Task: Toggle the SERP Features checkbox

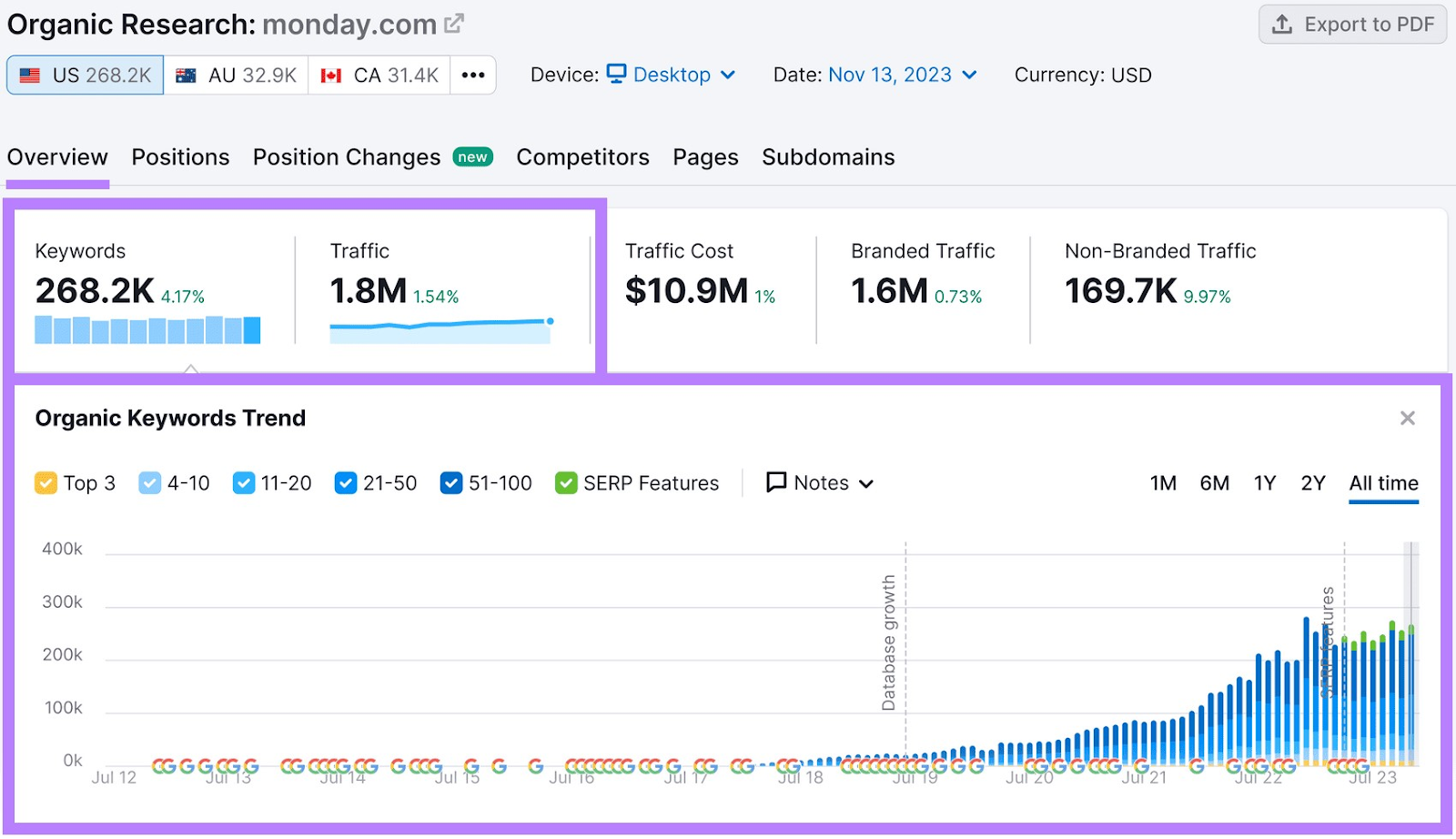Action: tap(566, 483)
